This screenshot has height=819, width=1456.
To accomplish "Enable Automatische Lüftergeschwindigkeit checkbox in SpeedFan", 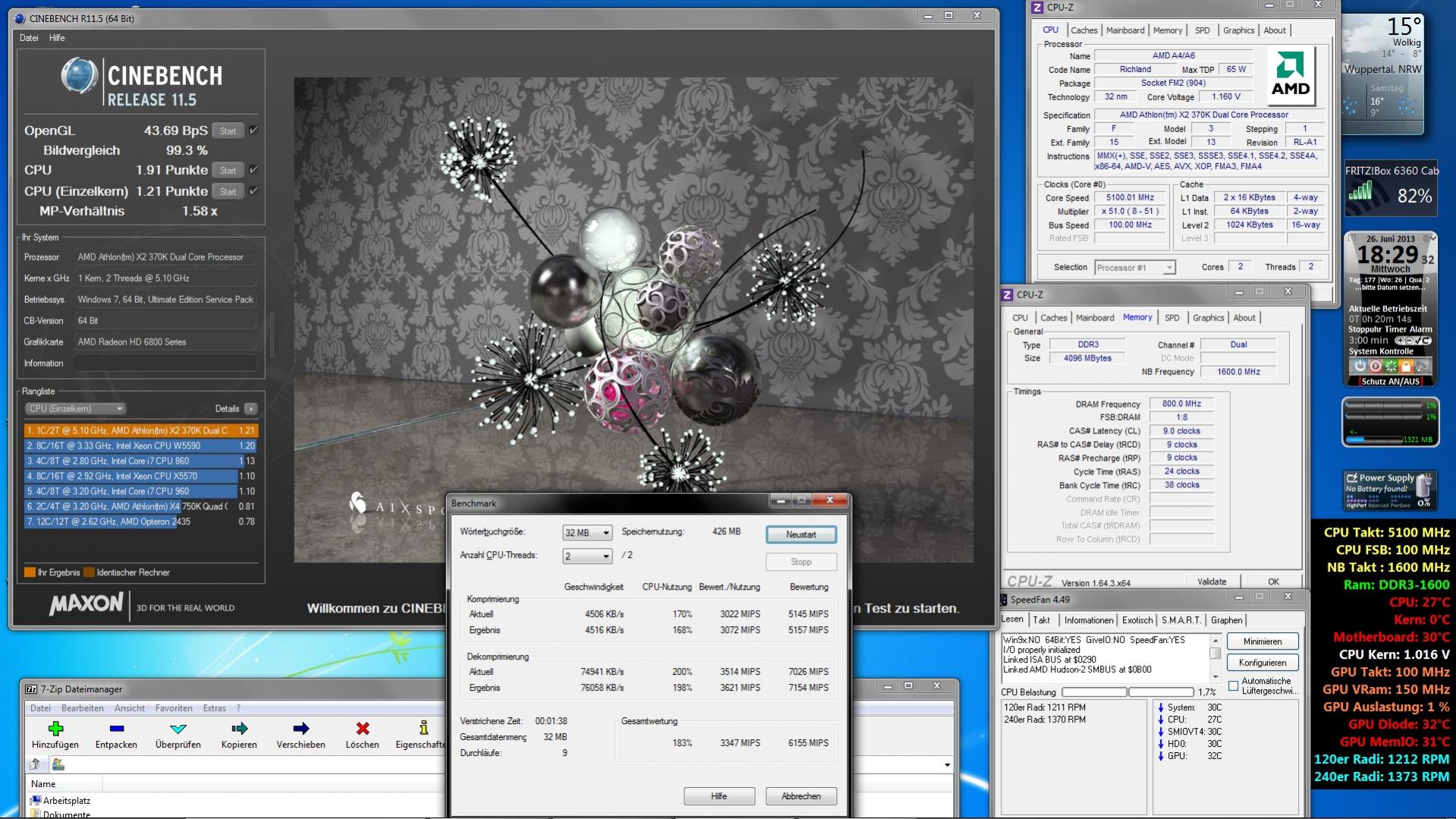I will (1234, 685).
